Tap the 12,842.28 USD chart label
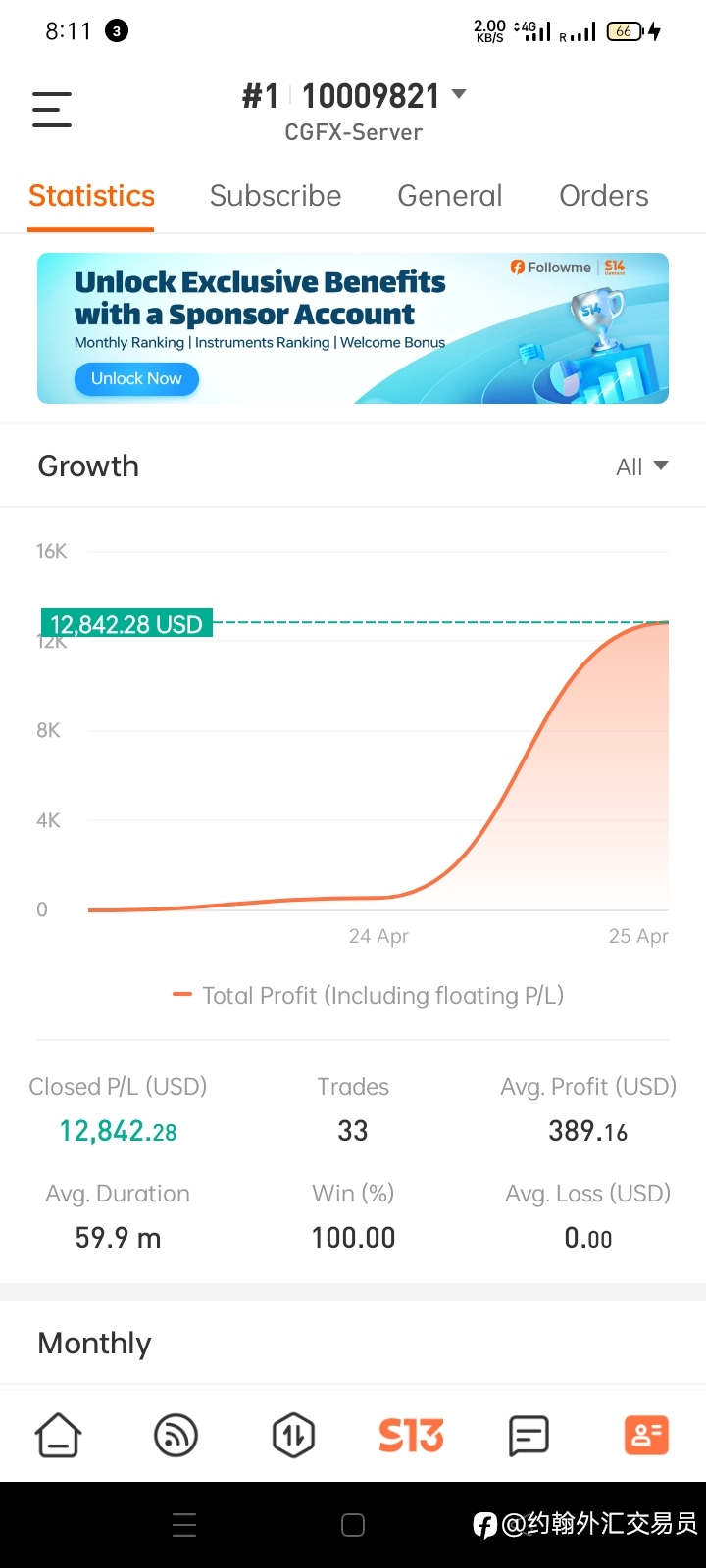 [126, 624]
